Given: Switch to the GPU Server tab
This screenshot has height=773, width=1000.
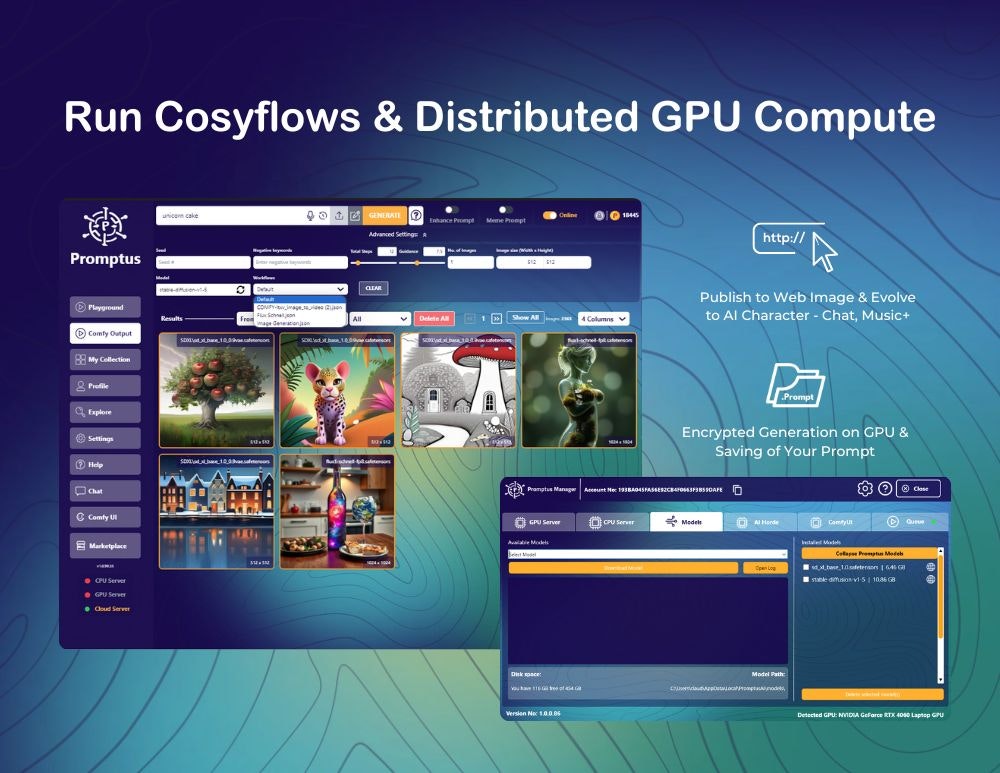Looking at the screenshot, I should (539, 522).
